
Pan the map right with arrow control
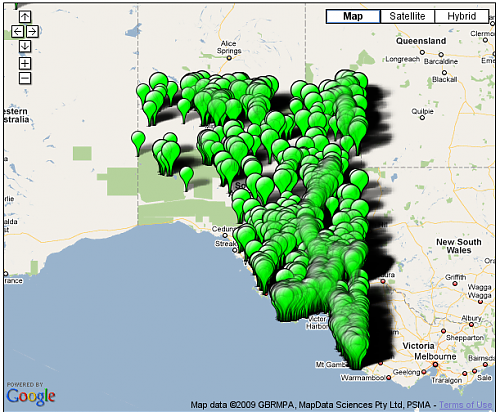pos(32,32)
